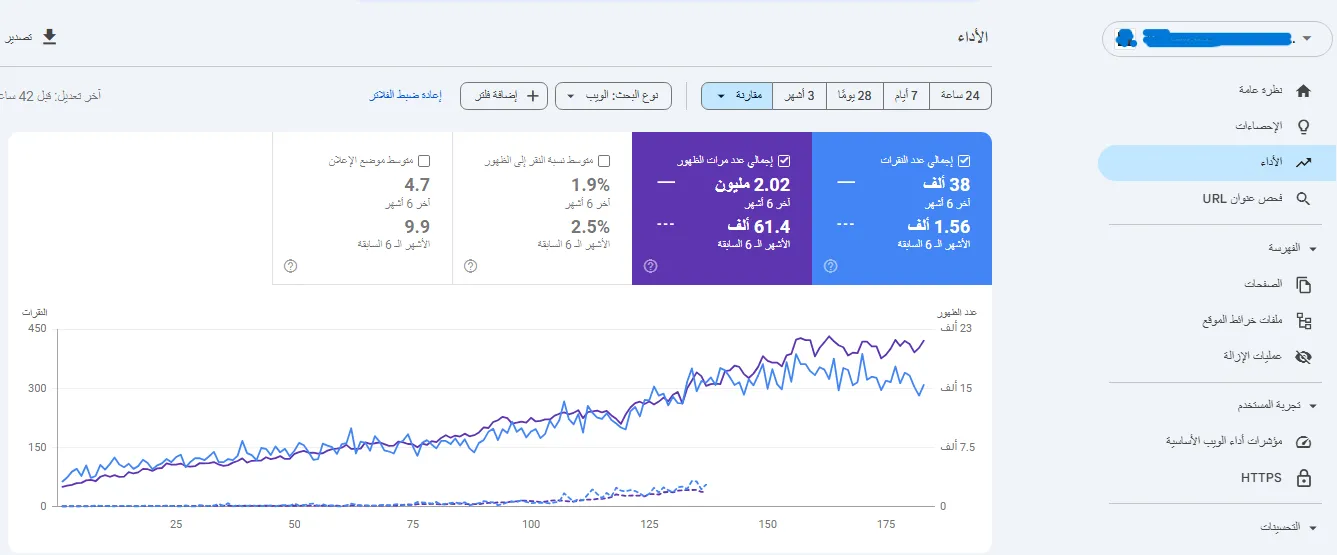
Task: Enable the average CTR checkbox
Action: [x=604, y=160]
